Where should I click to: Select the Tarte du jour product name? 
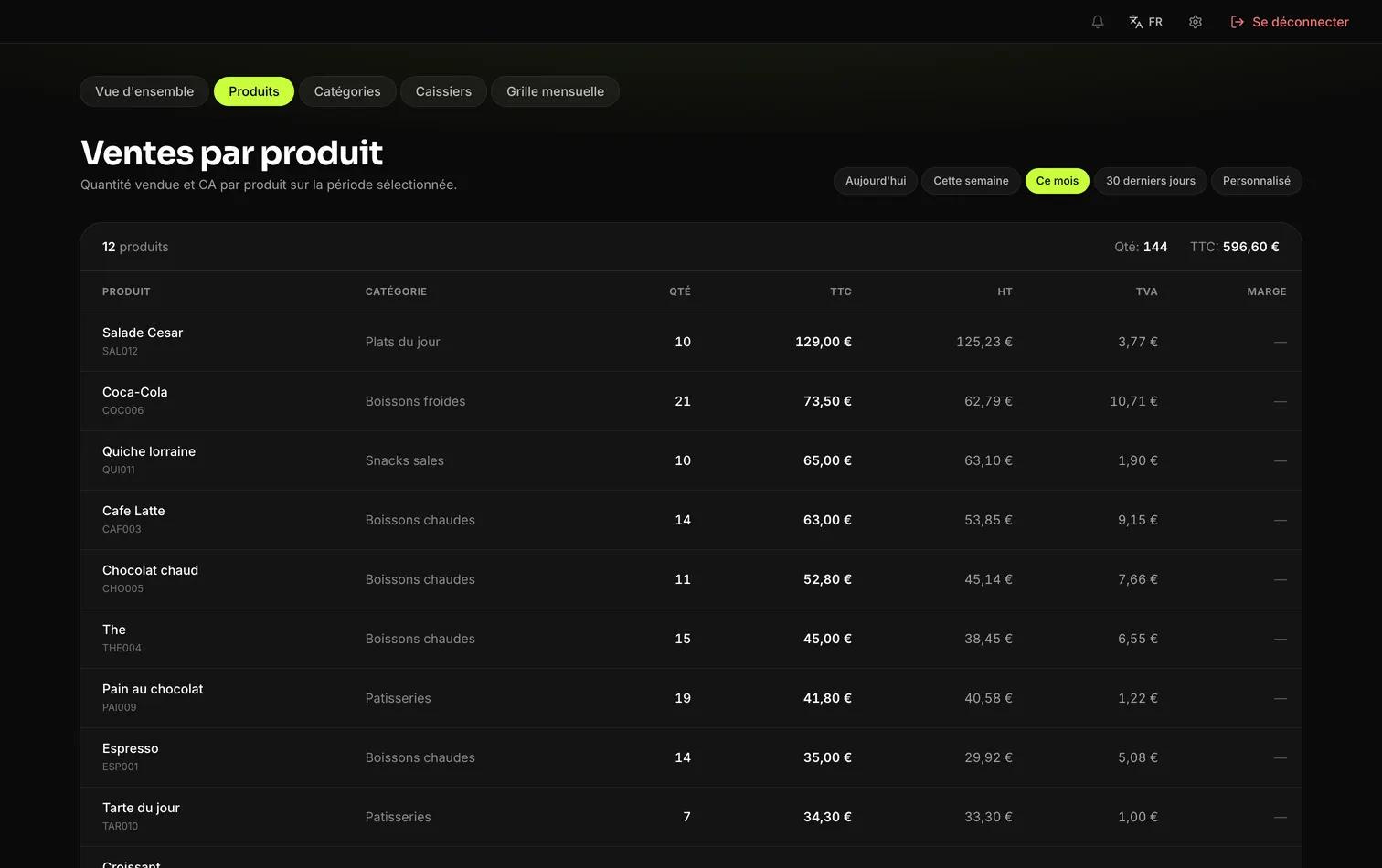click(141, 808)
